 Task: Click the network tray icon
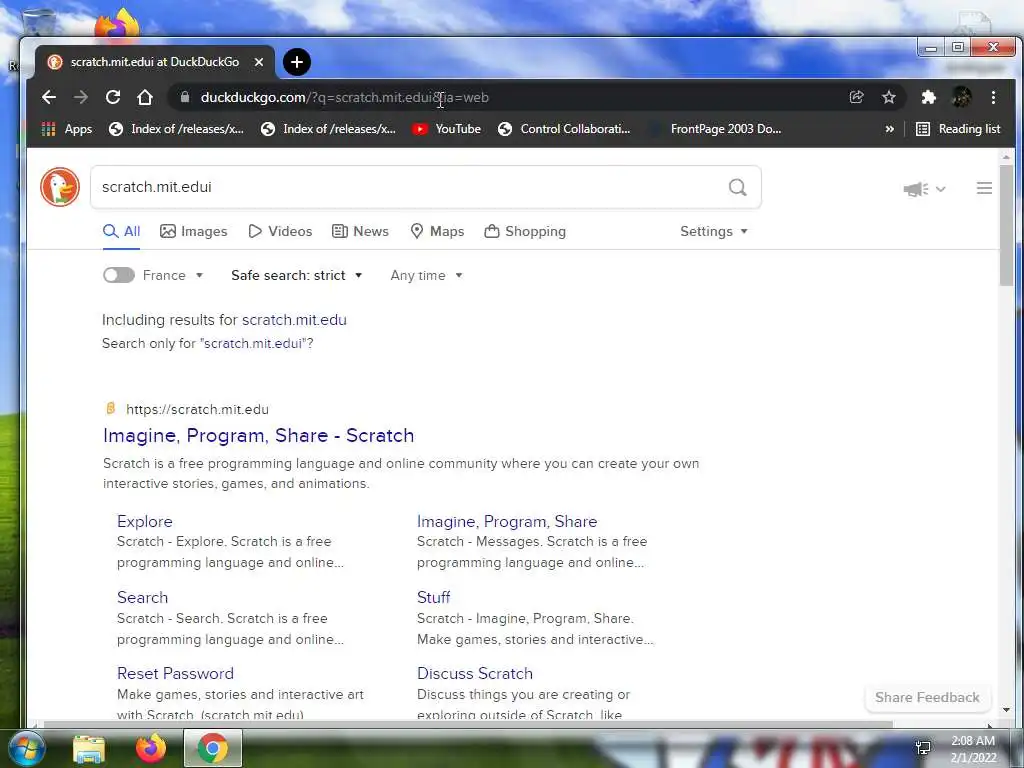(x=923, y=748)
